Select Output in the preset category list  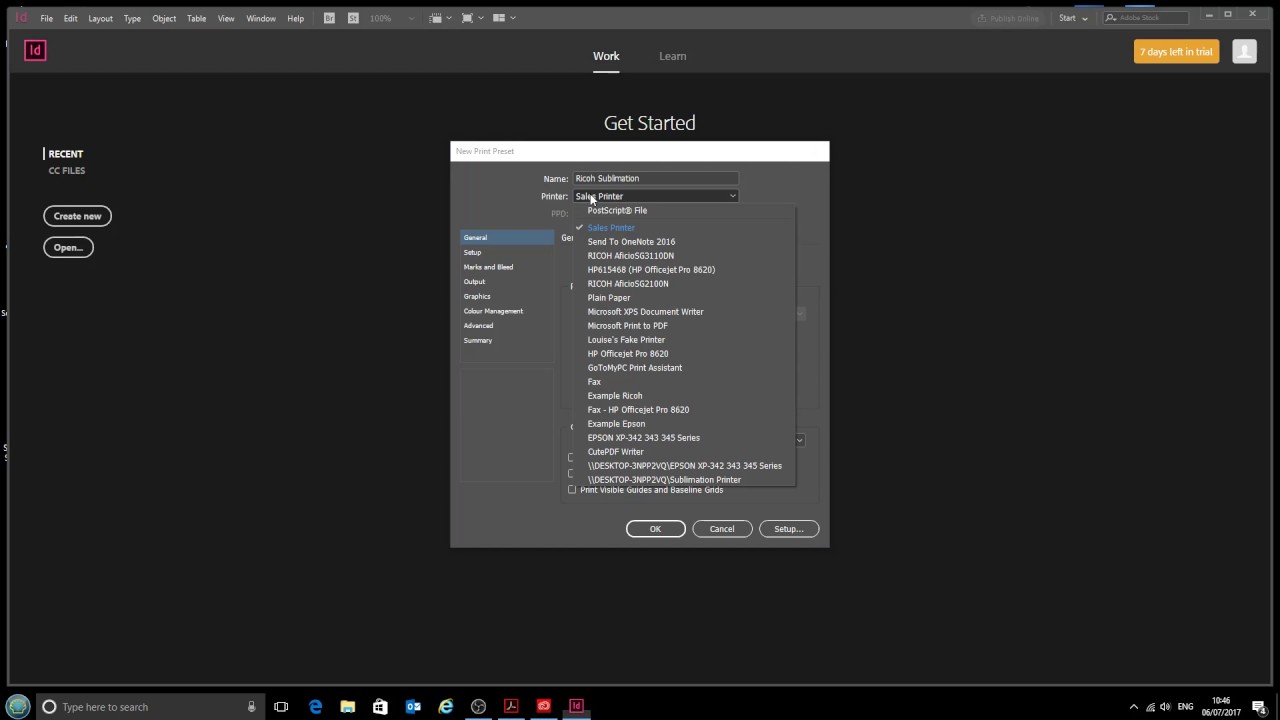507,282
